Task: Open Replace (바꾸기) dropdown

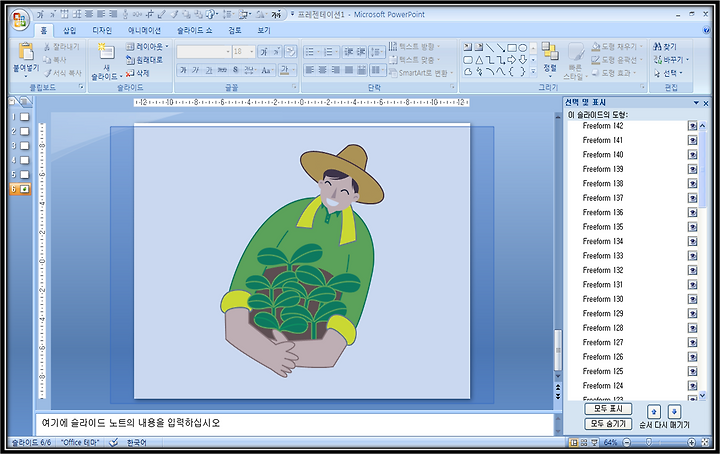Action: point(671,60)
